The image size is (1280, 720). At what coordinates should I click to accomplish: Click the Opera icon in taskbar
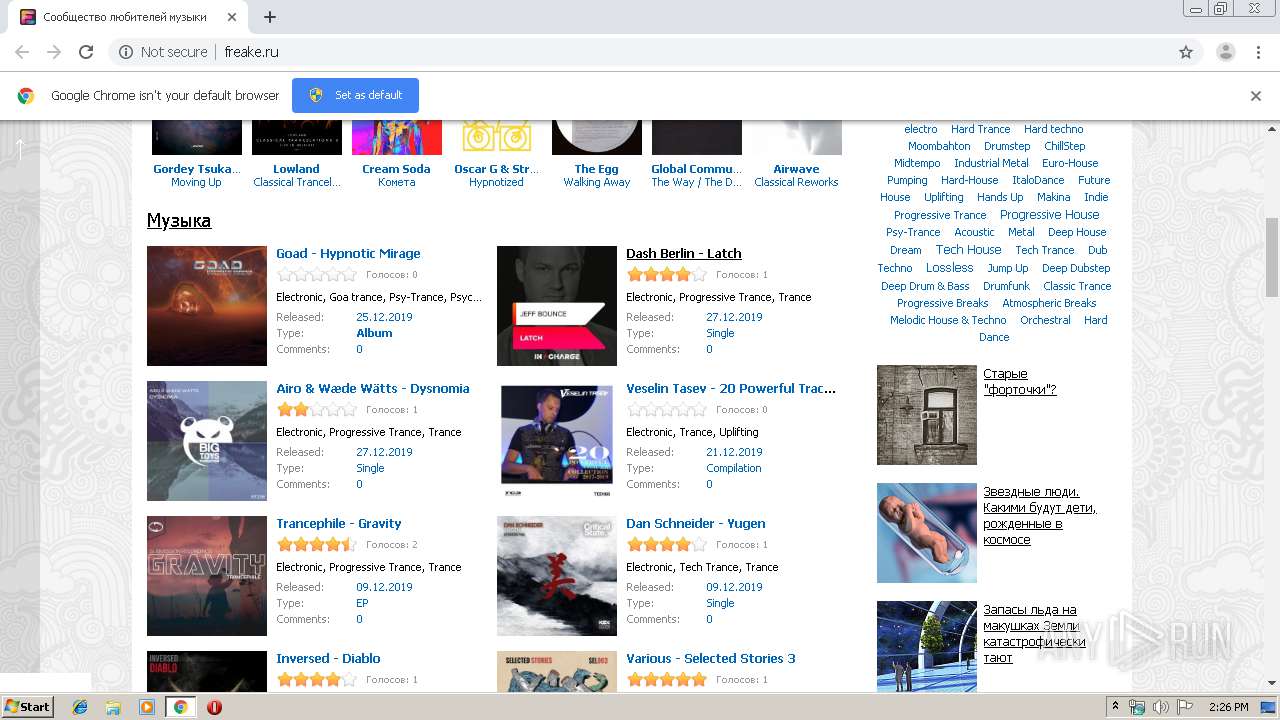[x=214, y=707]
